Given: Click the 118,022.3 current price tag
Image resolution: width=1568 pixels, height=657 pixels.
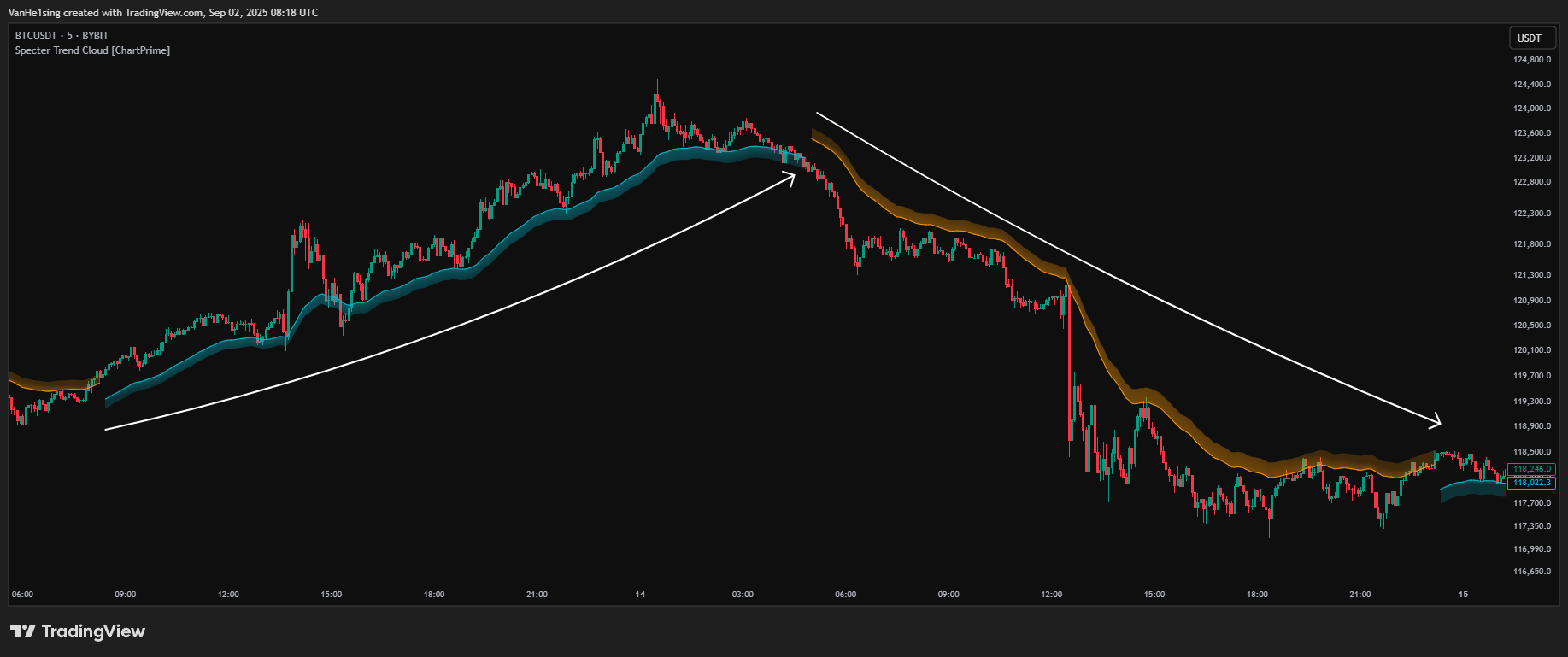Looking at the screenshot, I should pos(1531,483).
